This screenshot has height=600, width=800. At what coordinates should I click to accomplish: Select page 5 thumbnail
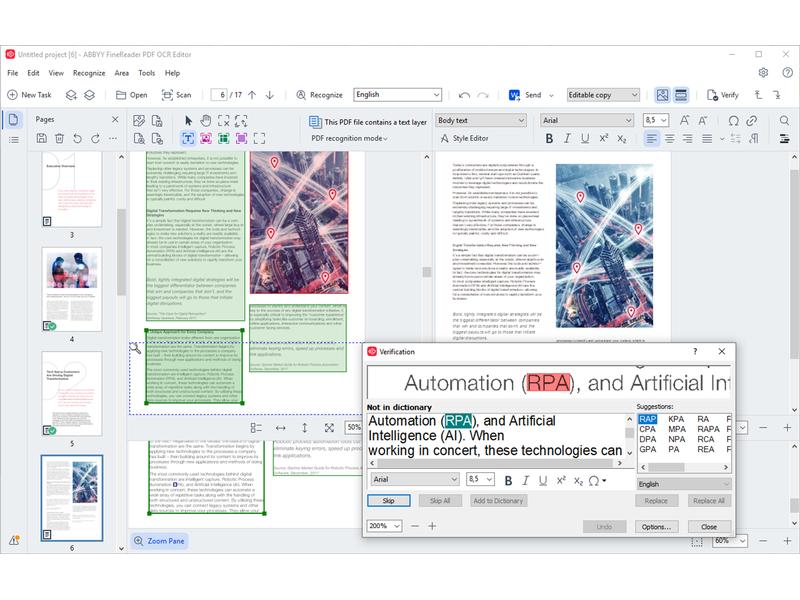click(x=71, y=393)
